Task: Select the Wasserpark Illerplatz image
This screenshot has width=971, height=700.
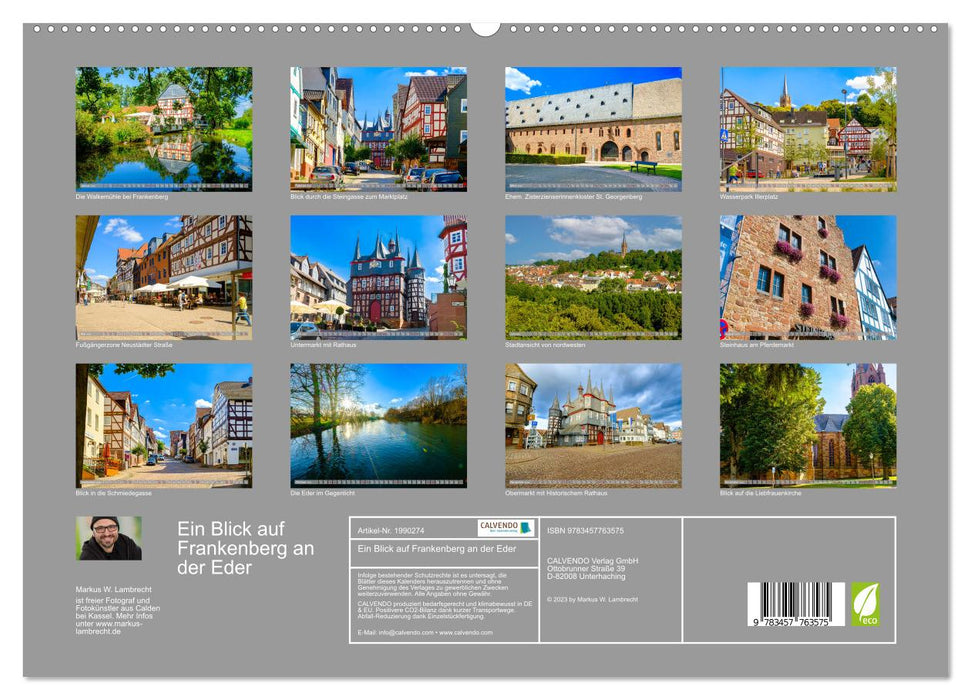Action: (x=808, y=127)
